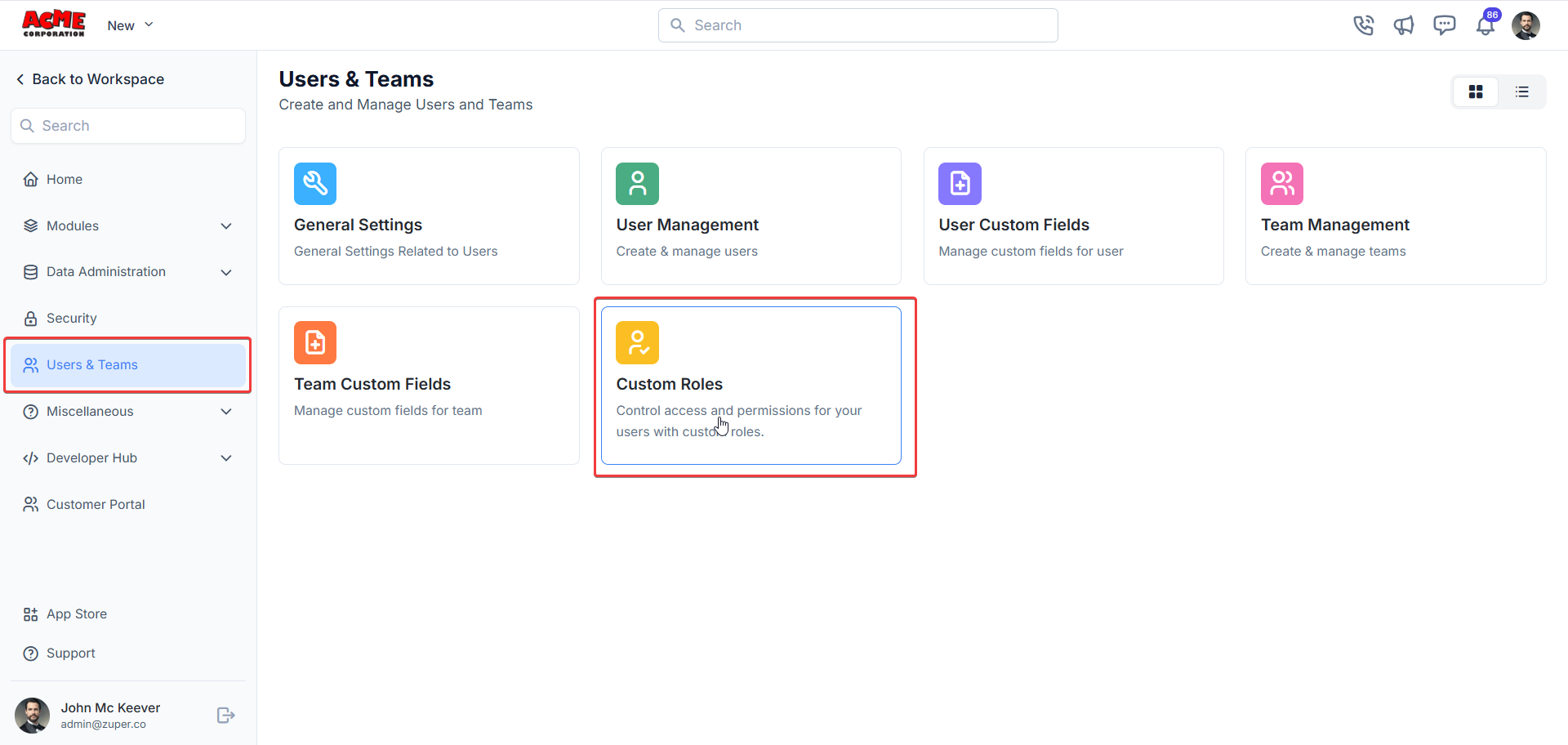Click the Home house icon in sidebar
The width and height of the screenshot is (1568, 745).
[31, 180]
